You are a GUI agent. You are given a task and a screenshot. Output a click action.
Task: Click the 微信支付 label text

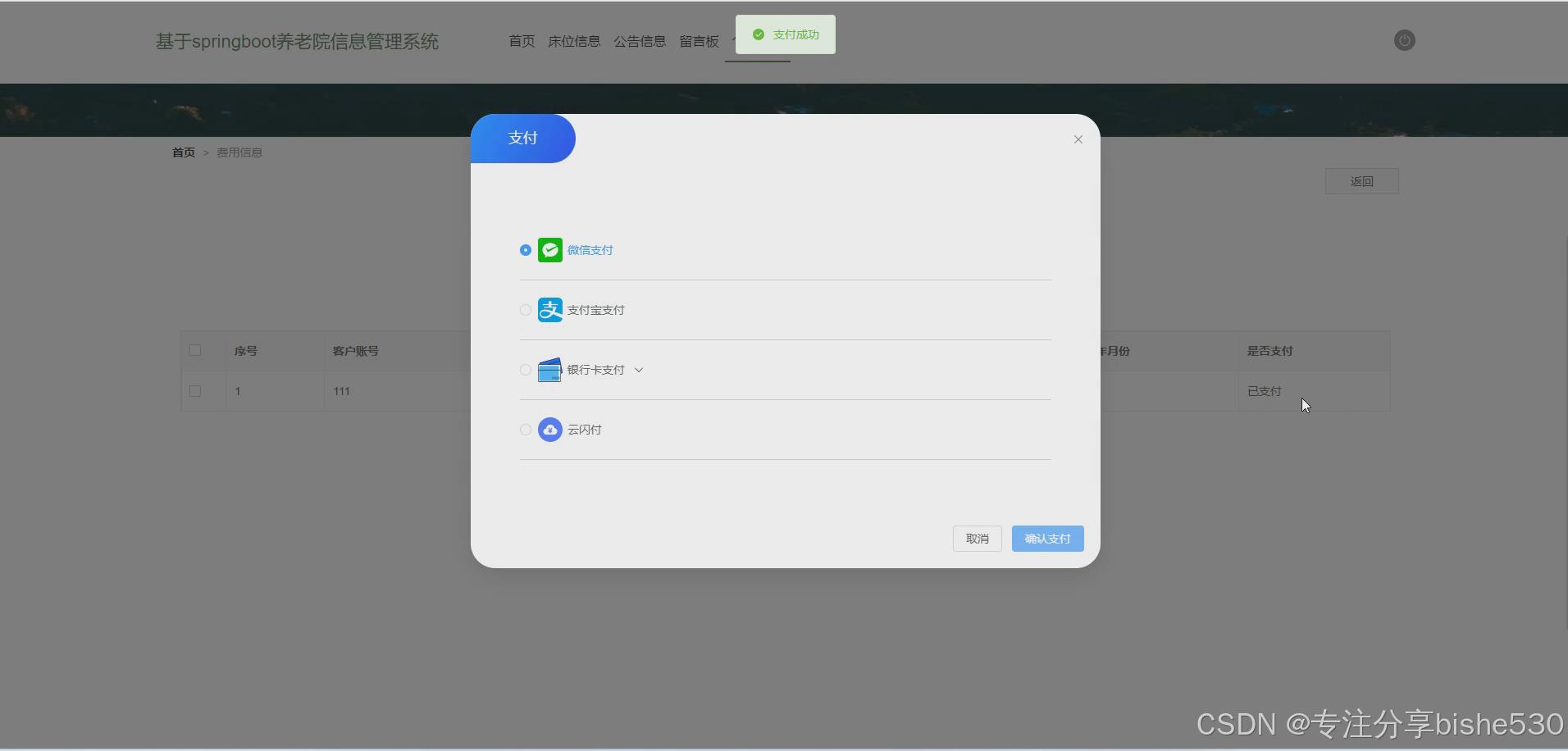coord(590,250)
